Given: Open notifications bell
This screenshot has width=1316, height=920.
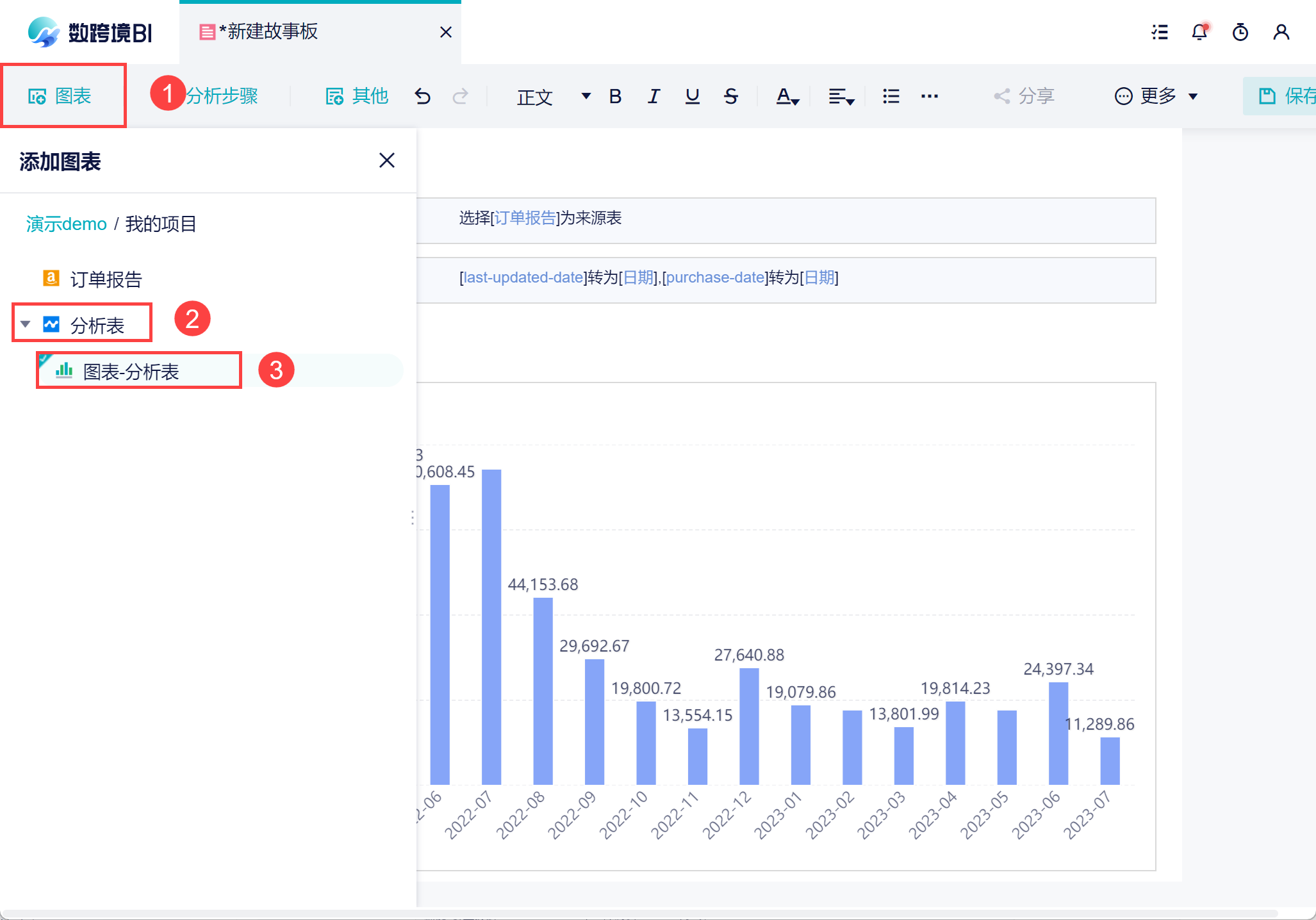Looking at the screenshot, I should [1199, 32].
